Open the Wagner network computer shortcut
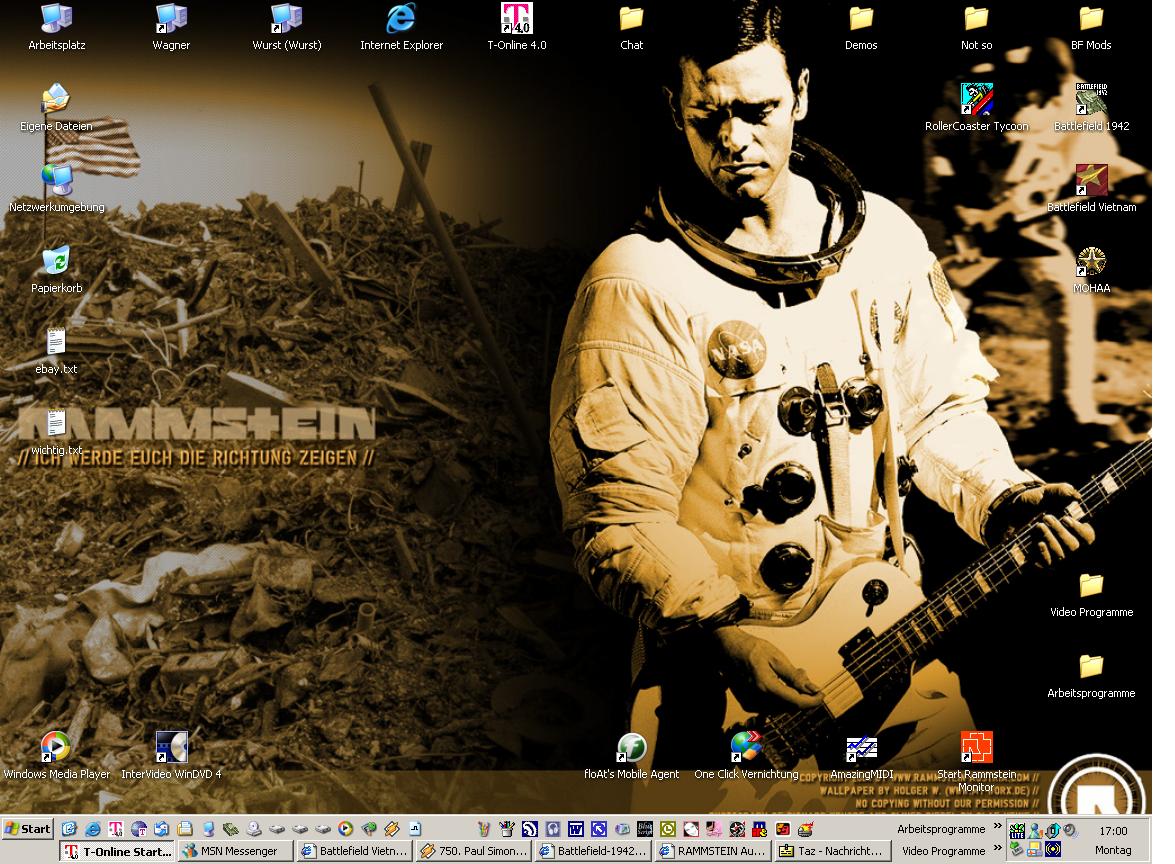This screenshot has width=1175, height=864. [x=171, y=27]
